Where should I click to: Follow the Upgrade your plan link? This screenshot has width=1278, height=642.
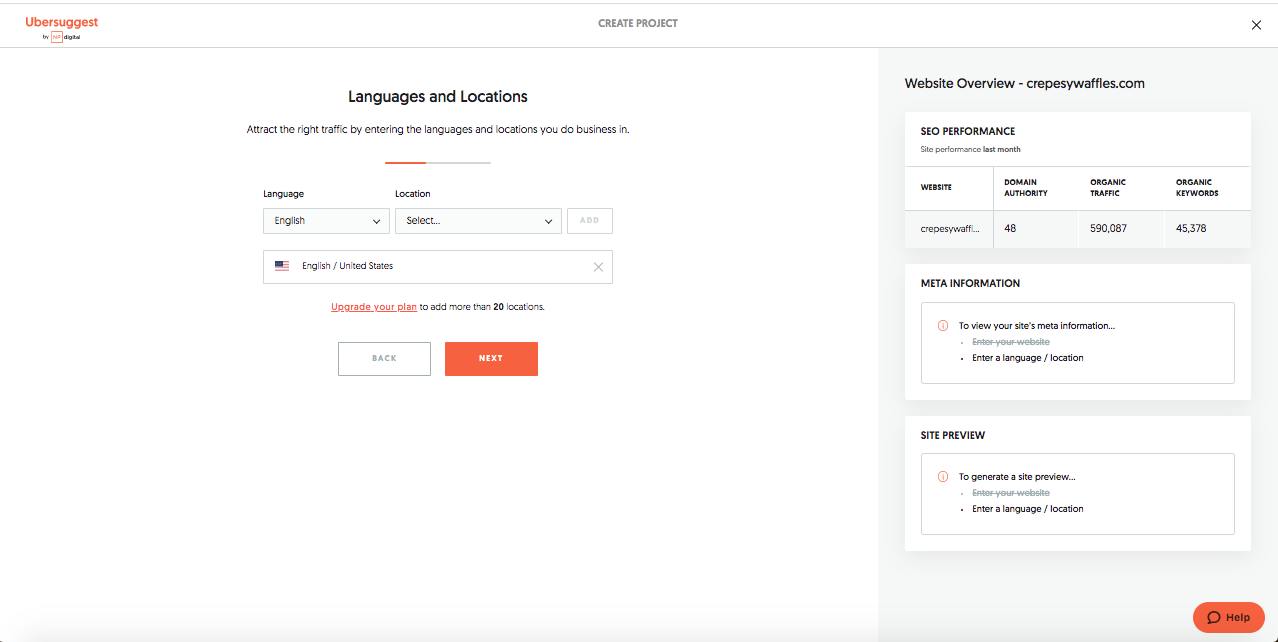coord(374,307)
